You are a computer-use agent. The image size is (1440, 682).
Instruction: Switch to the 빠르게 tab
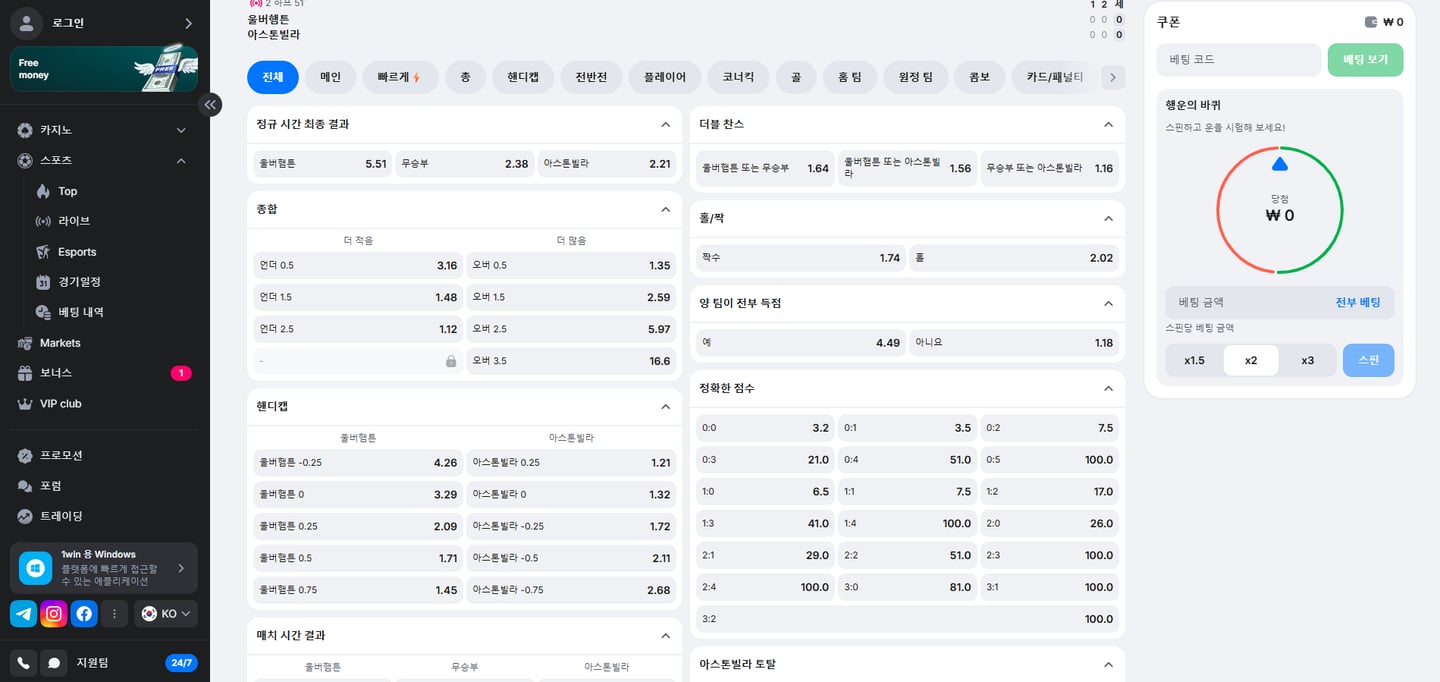point(400,77)
